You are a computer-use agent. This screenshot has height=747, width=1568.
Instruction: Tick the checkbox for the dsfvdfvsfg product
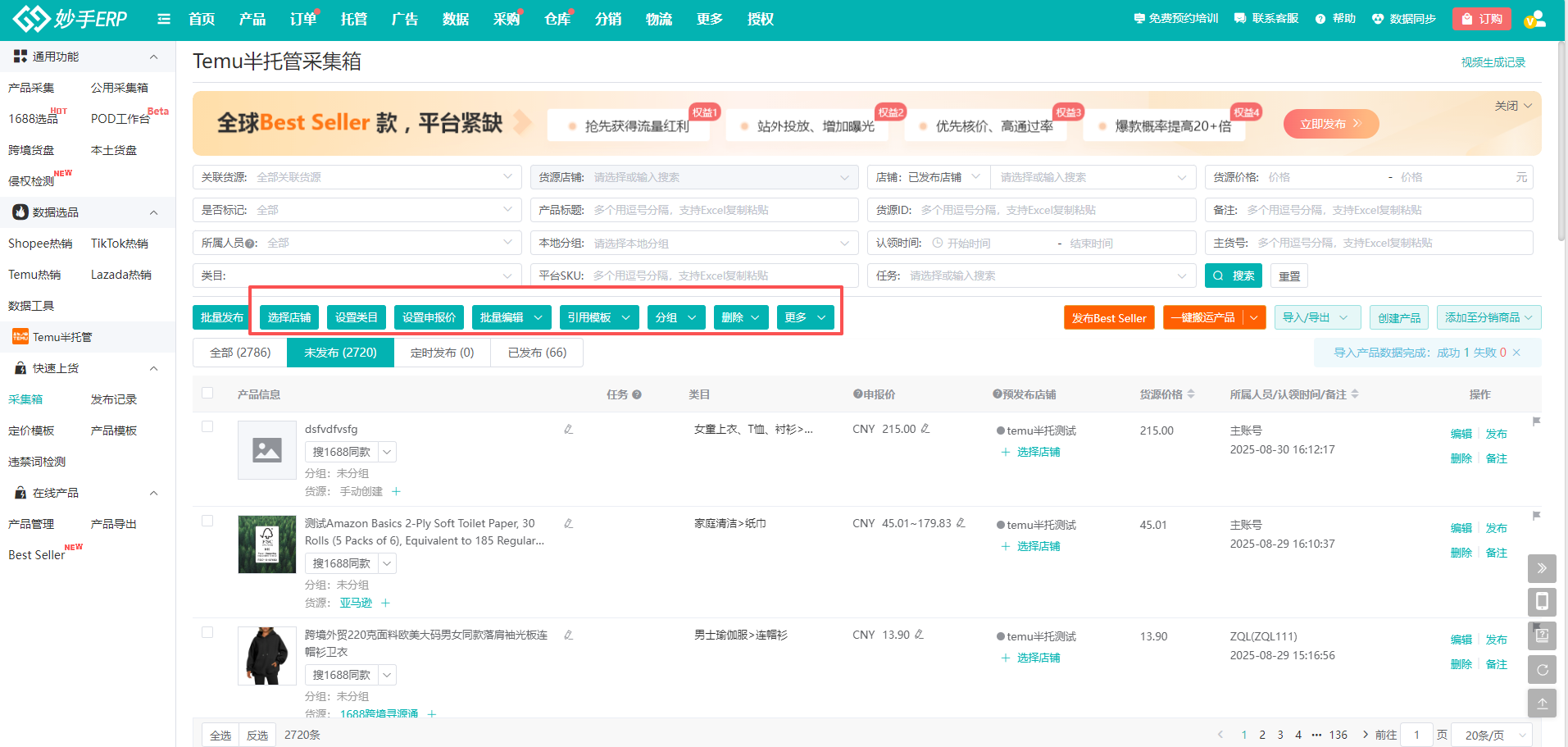coord(207,426)
